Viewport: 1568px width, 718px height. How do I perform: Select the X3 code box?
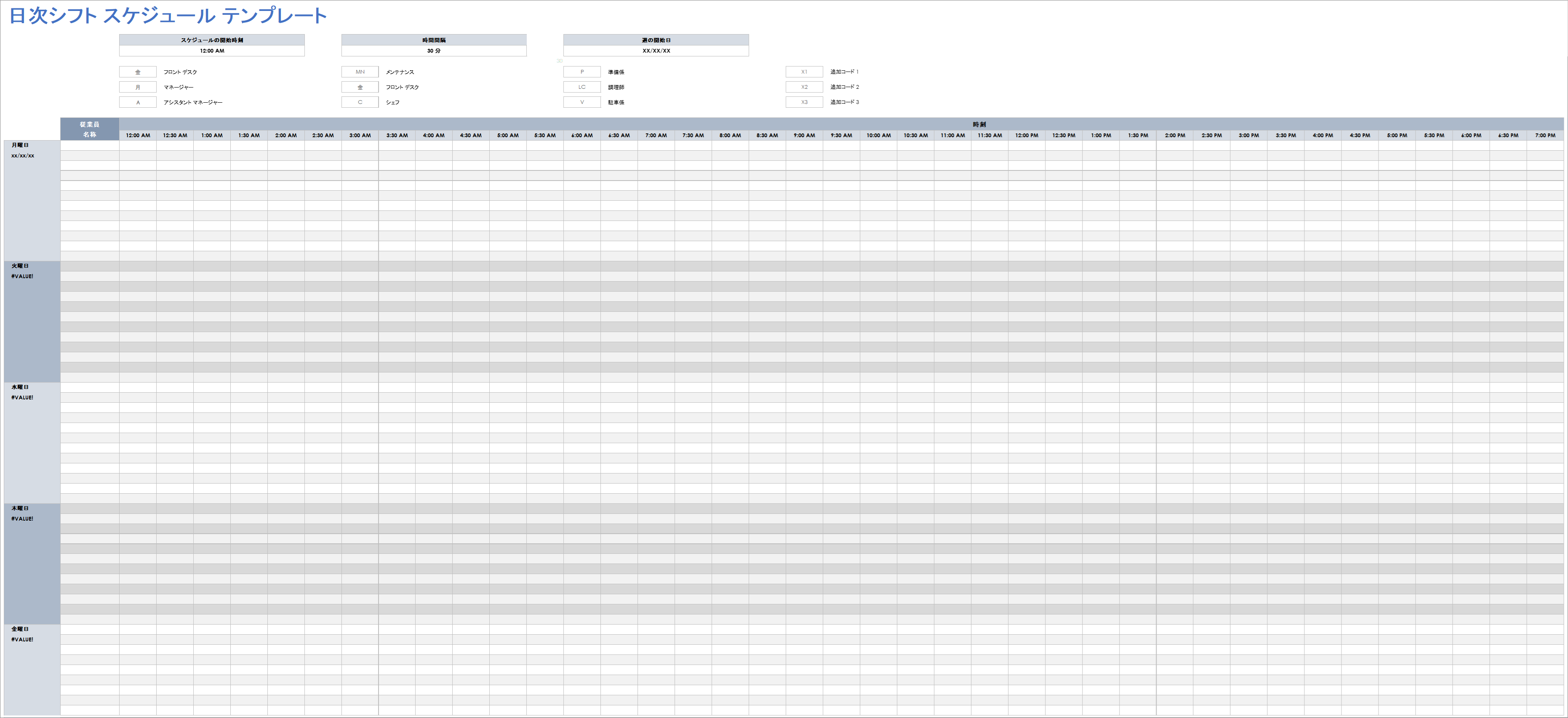point(804,102)
